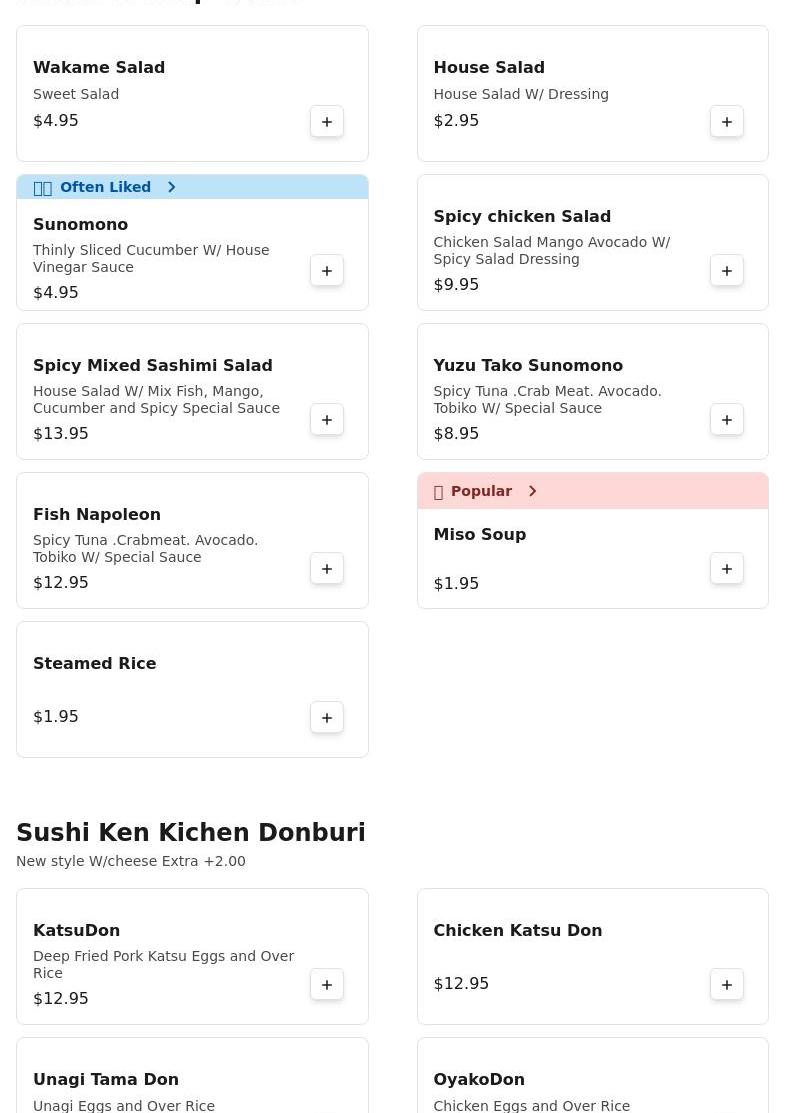Add Steamed Rice to the order

coord(327,718)
